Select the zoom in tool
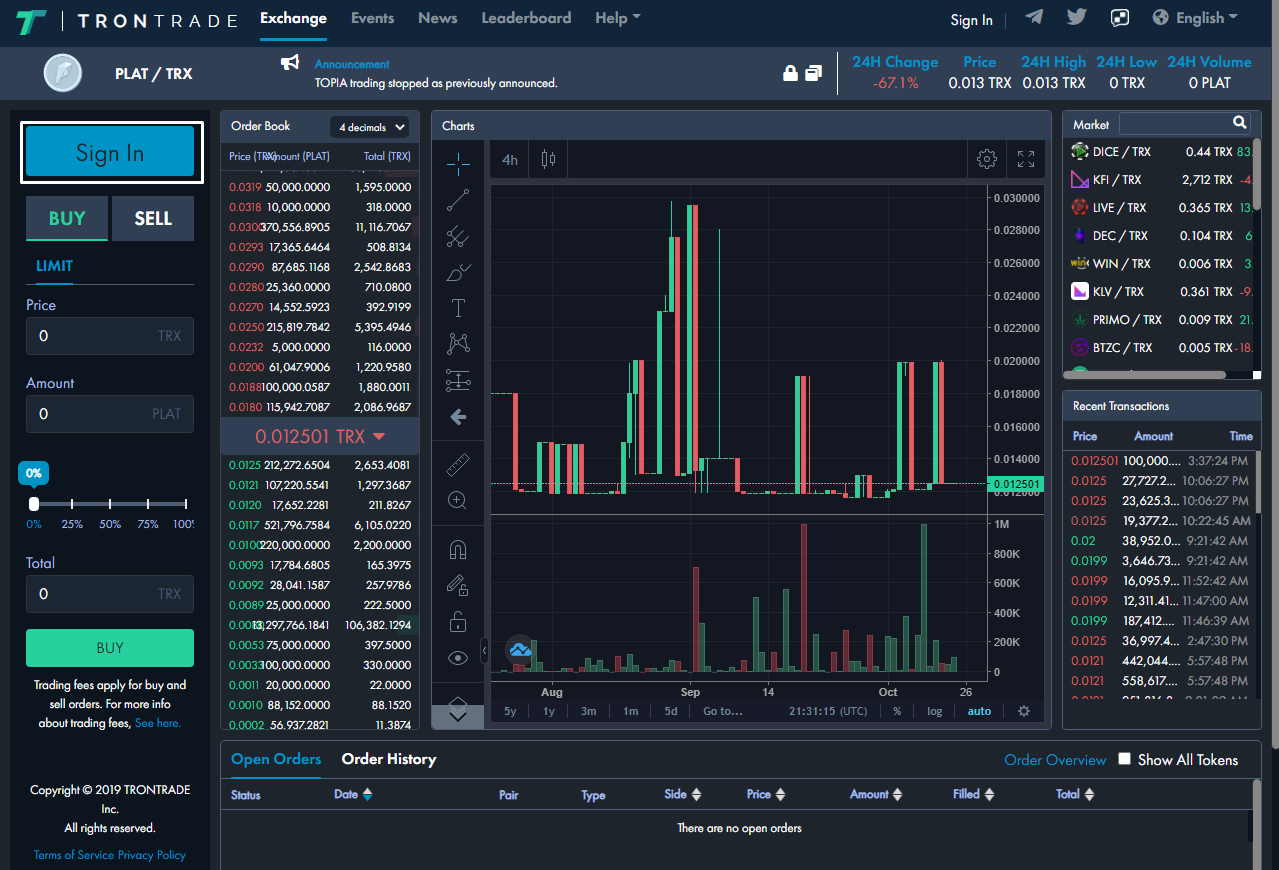The height and width of the screenshot is (870, 1279). point(458,501)
